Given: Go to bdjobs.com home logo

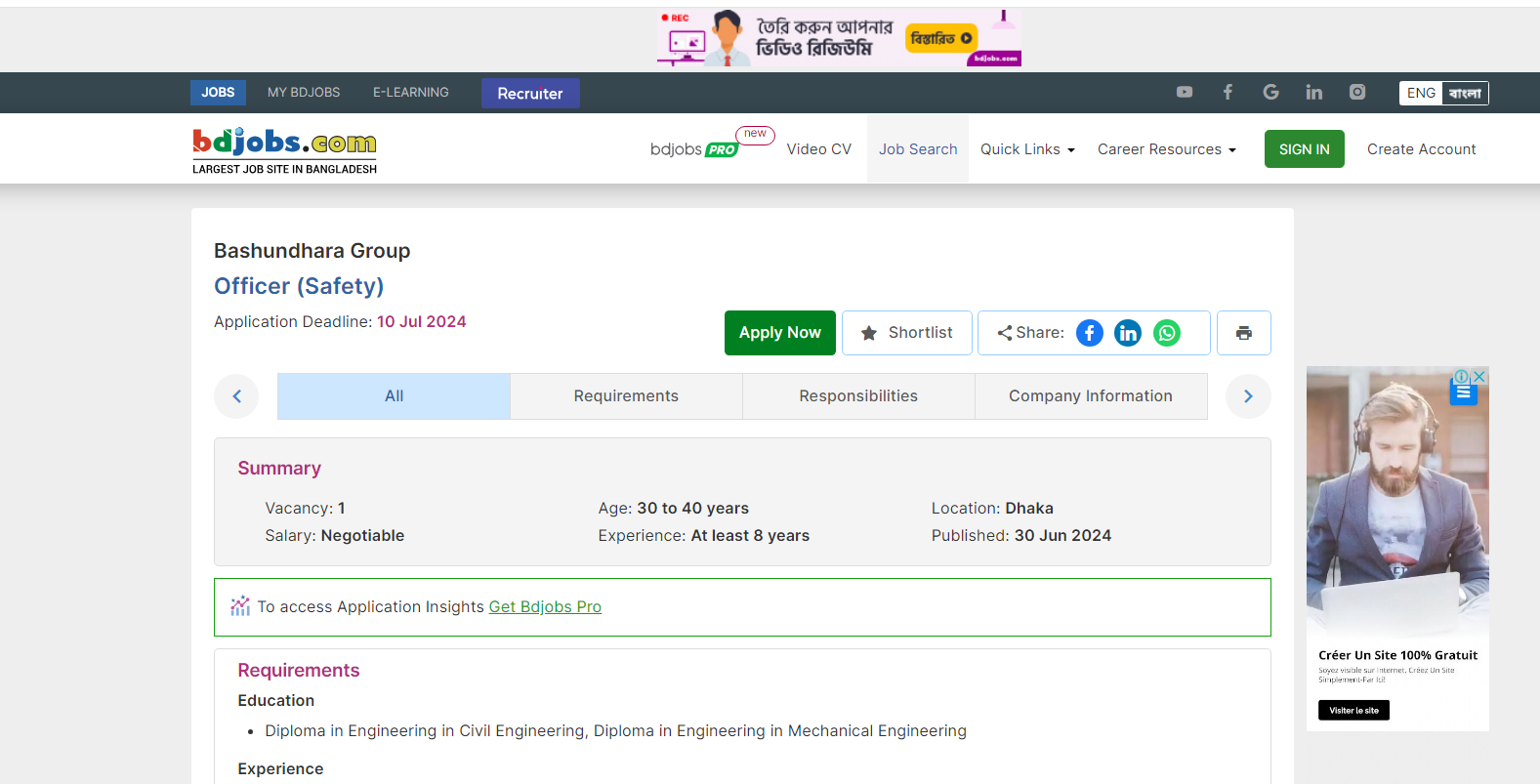Looking at the screenshot, I should [x=284, y=151].
